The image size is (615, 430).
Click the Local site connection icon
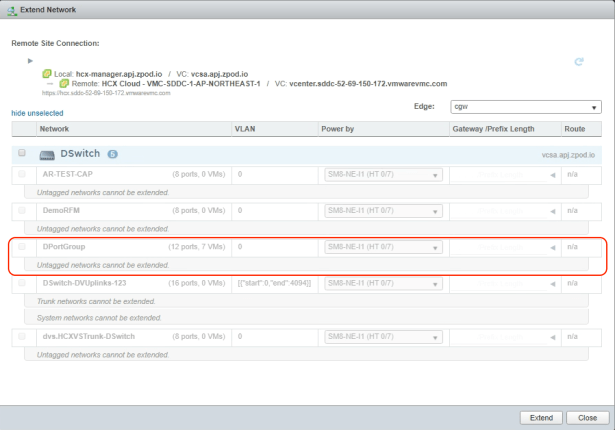47,75
